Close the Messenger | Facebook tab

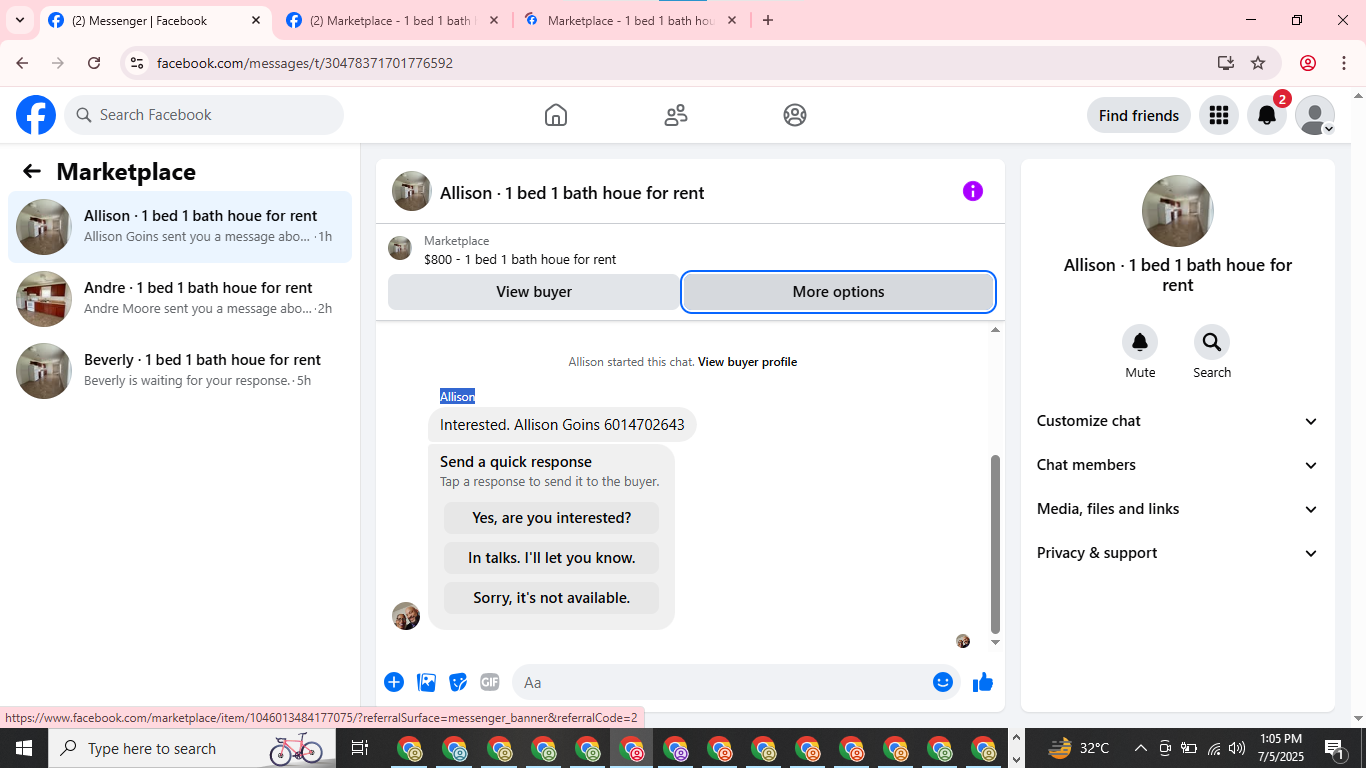[256, 20]
